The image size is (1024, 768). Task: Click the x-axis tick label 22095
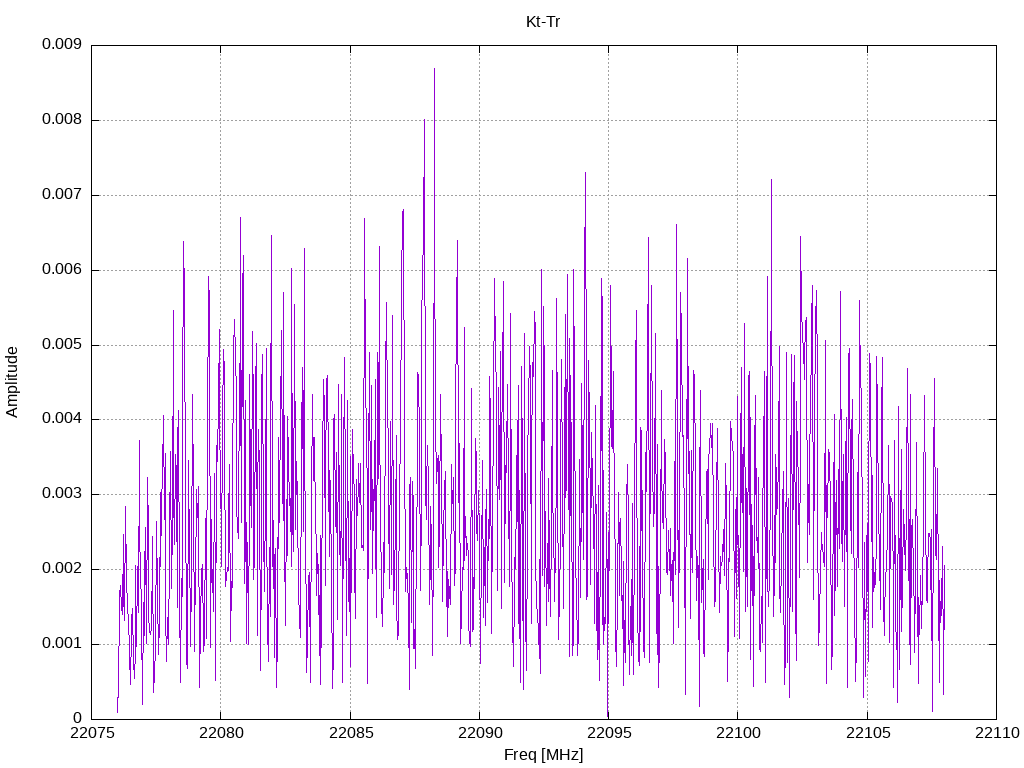609,733
